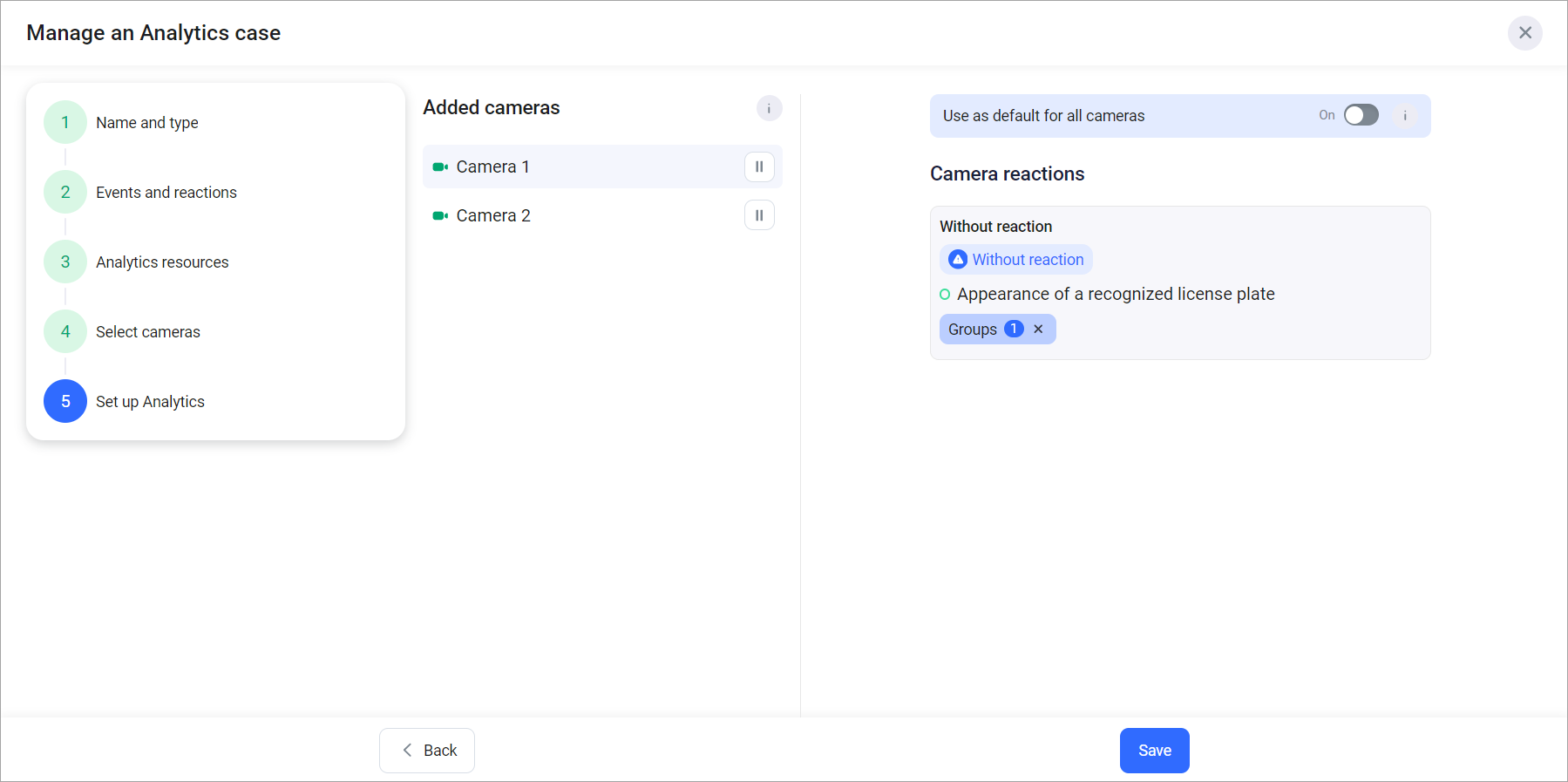Image resolution: width=1568 pixels, height=782 pixels.
Task: Click the blue Without reaction triangle icon
Action: point(958,260)
